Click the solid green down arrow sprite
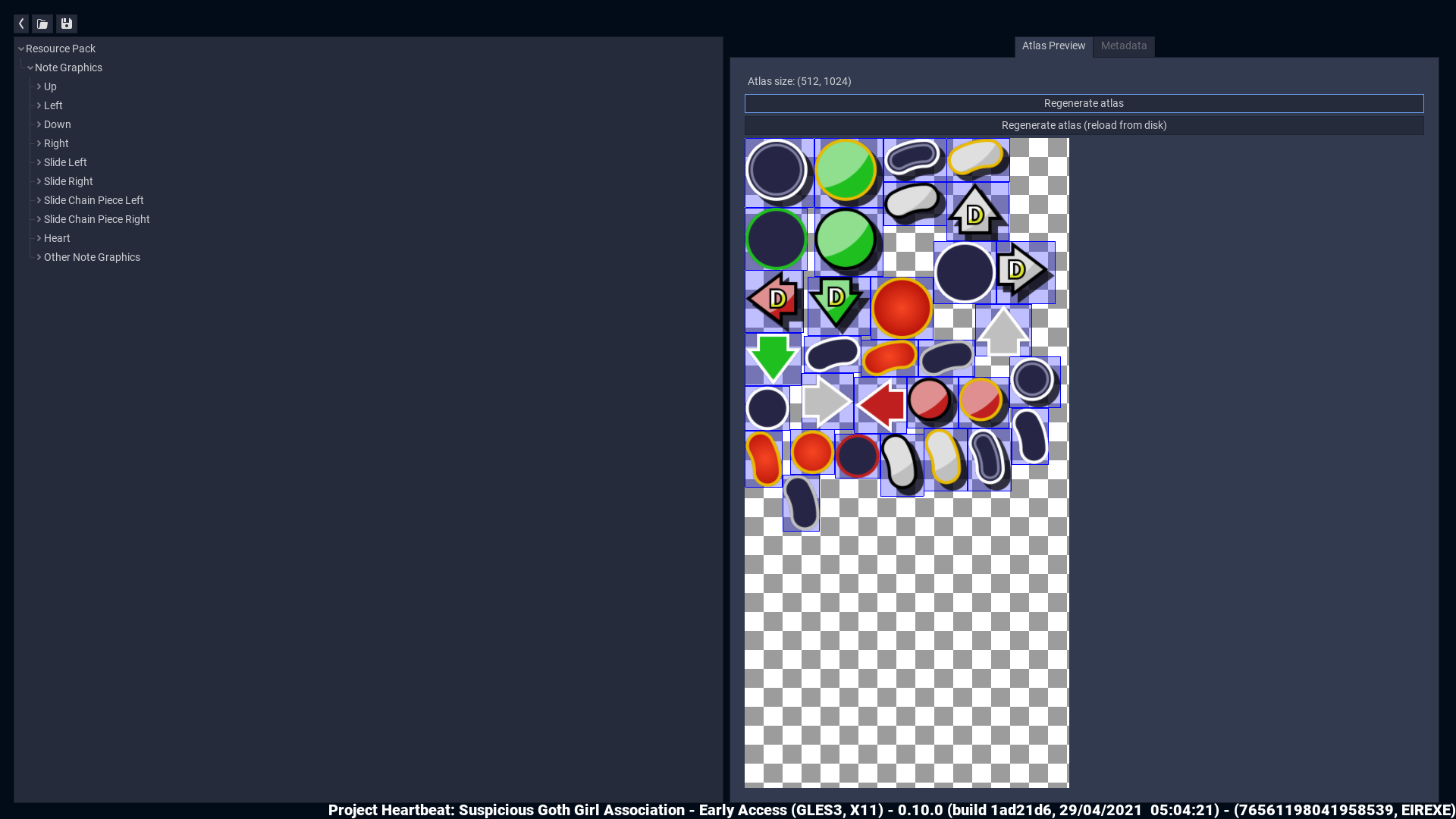 pos(773,358)
